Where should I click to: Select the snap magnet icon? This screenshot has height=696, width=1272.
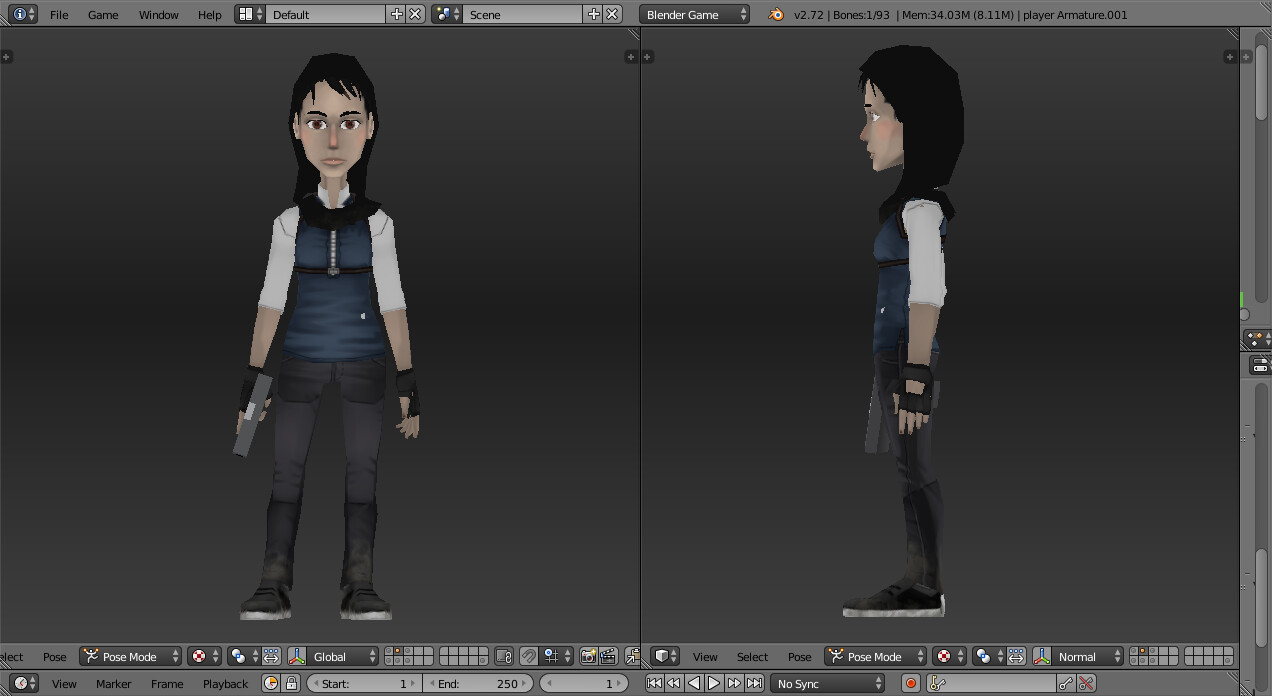click(529, 656)
